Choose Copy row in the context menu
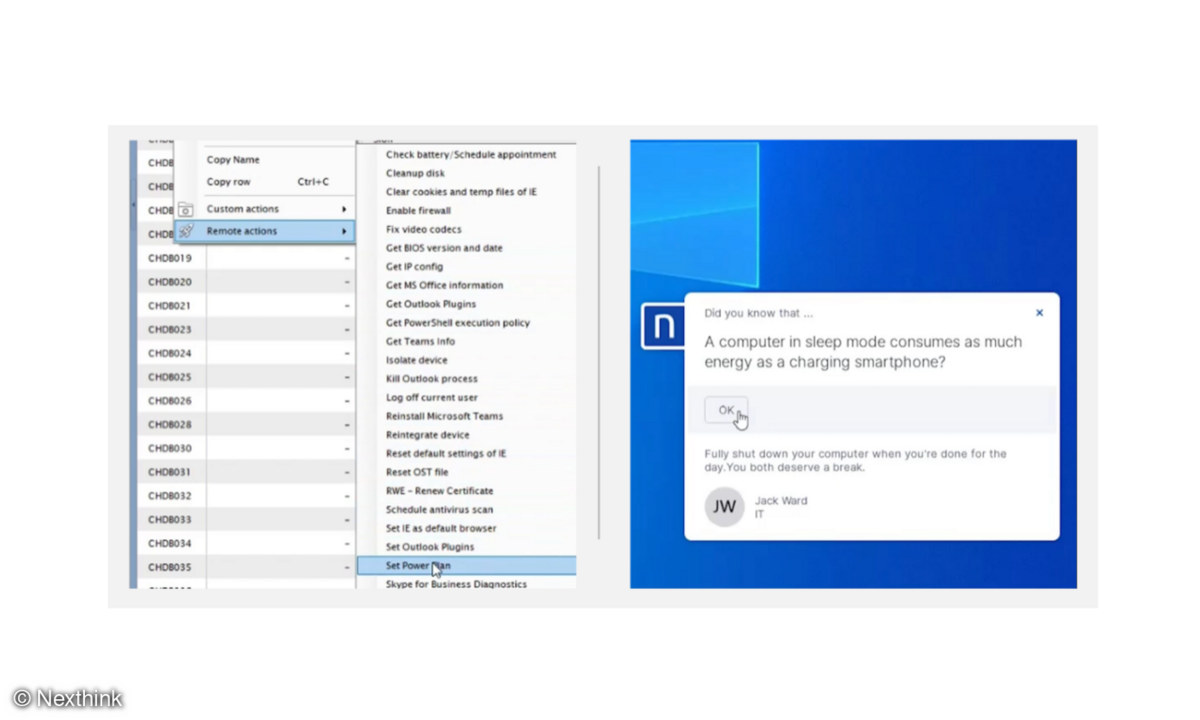This screenshot has width=1200, height=720. point(229,182)
